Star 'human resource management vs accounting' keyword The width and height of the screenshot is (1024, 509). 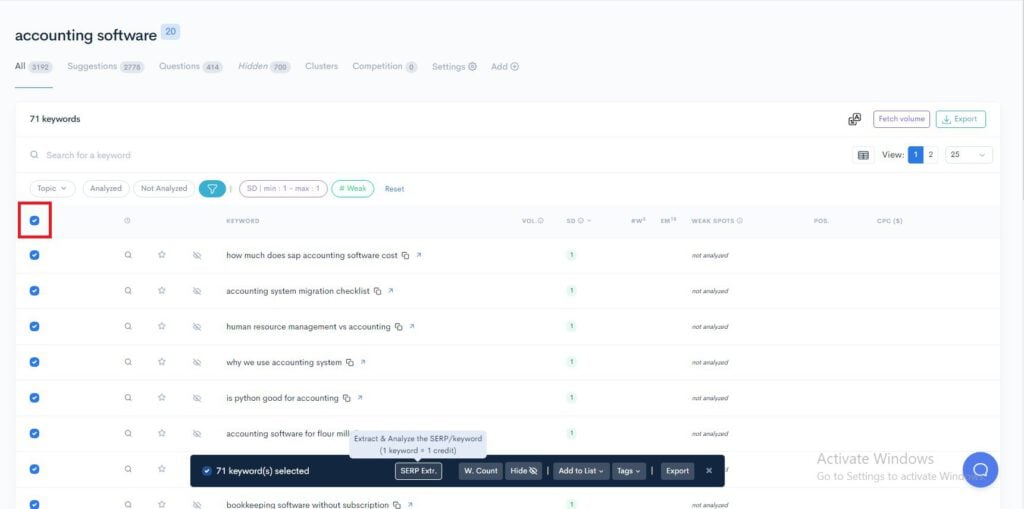click(x=161, y=326)
